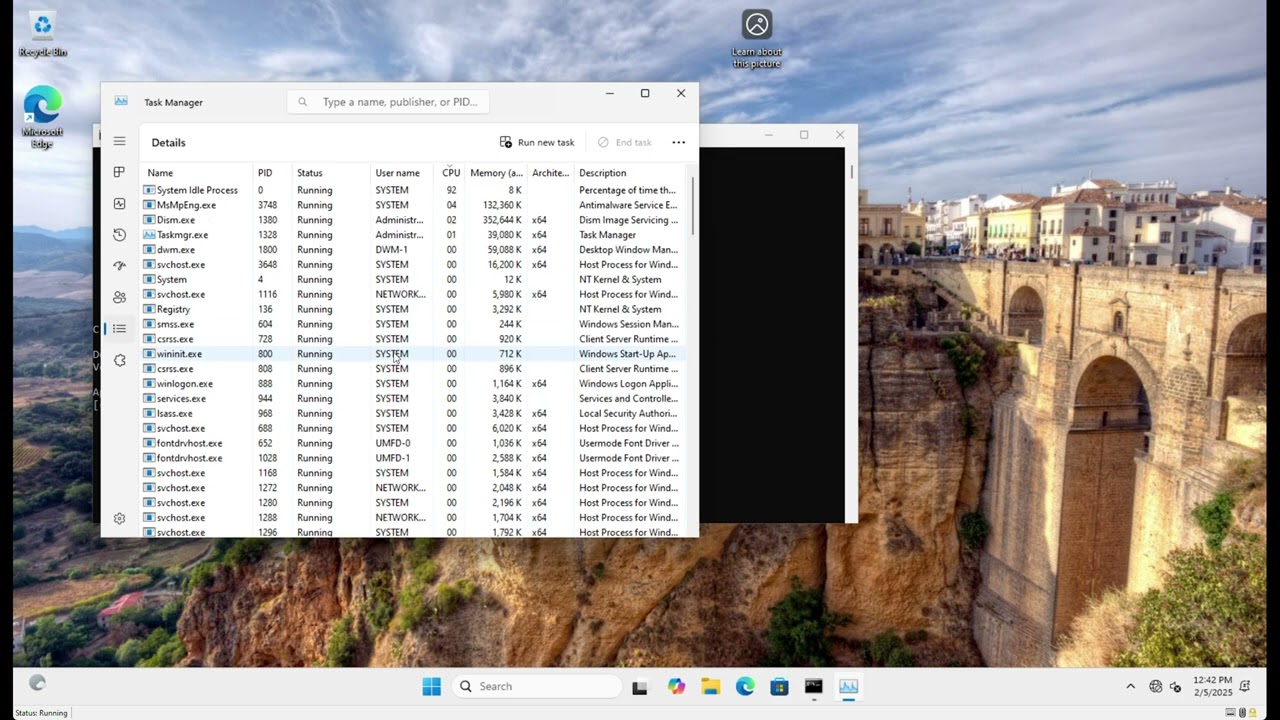Click the muted volume tray icon
The width and height of the screenshot is (1280, 720).
point(1174,686)
